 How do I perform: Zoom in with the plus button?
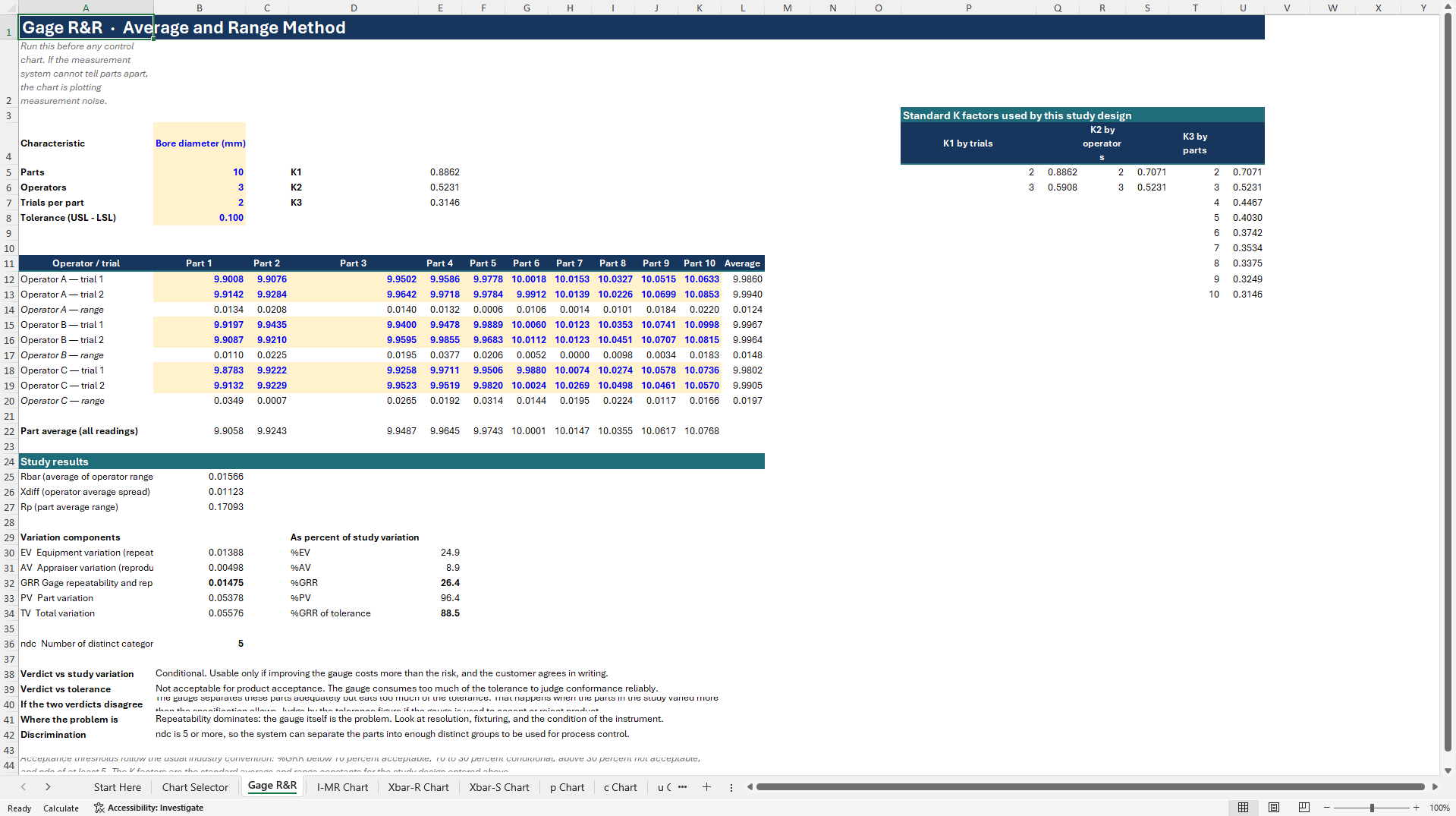click(1416, 808)
